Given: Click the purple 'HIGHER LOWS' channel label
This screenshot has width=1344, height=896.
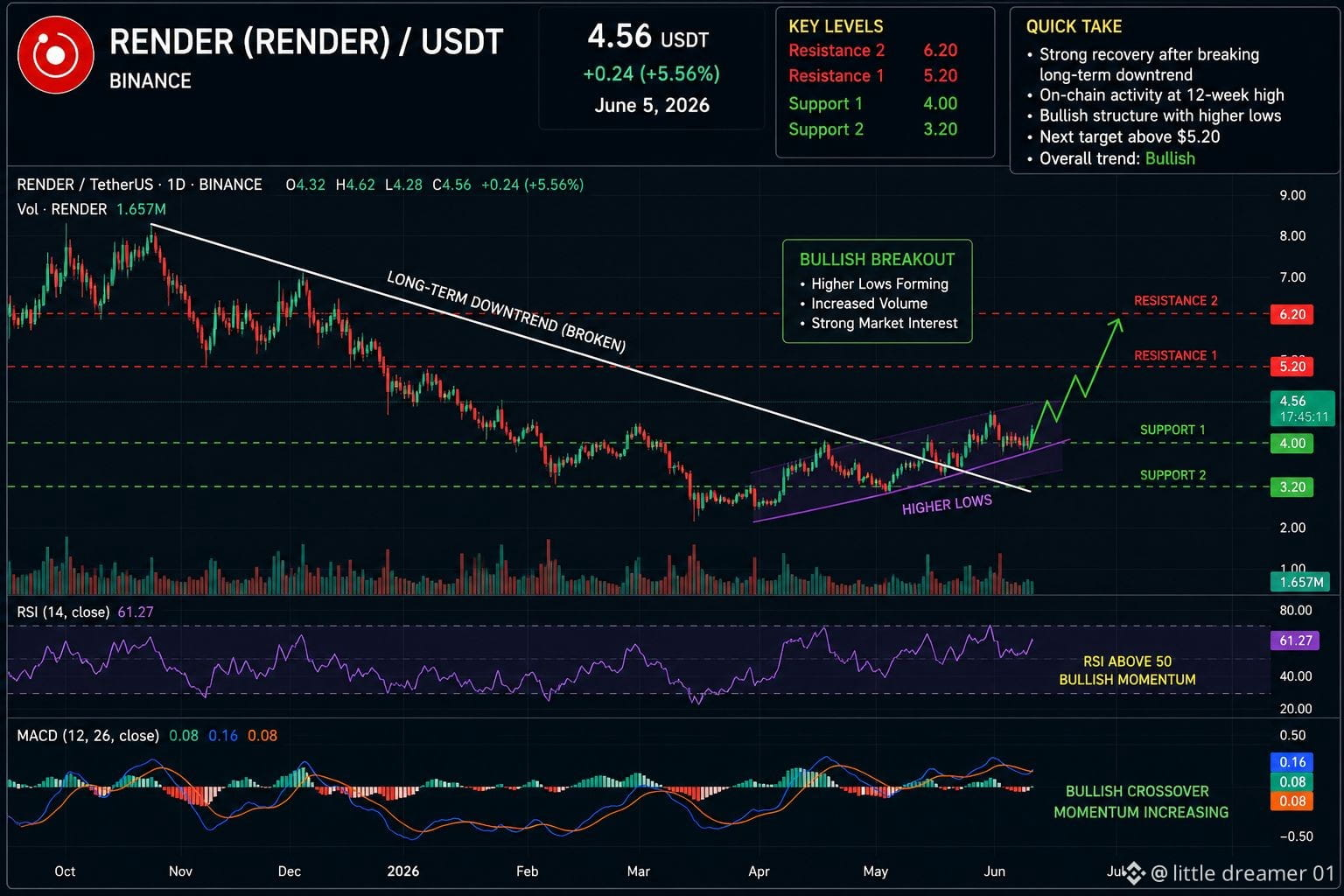Looking at the screenshot, I should [947, 505].
